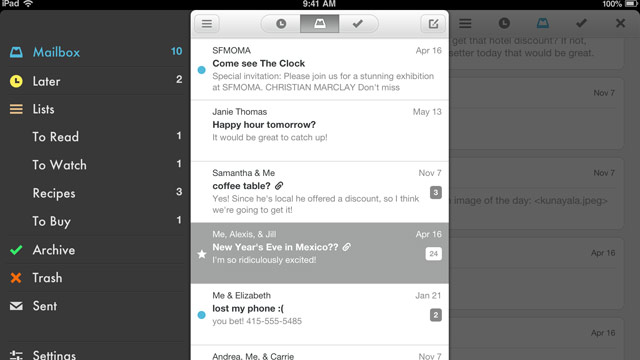Tap mailbox icon in the dimmed right toolbar
Screen dimensions: 640x360
[x=542, y=23]
